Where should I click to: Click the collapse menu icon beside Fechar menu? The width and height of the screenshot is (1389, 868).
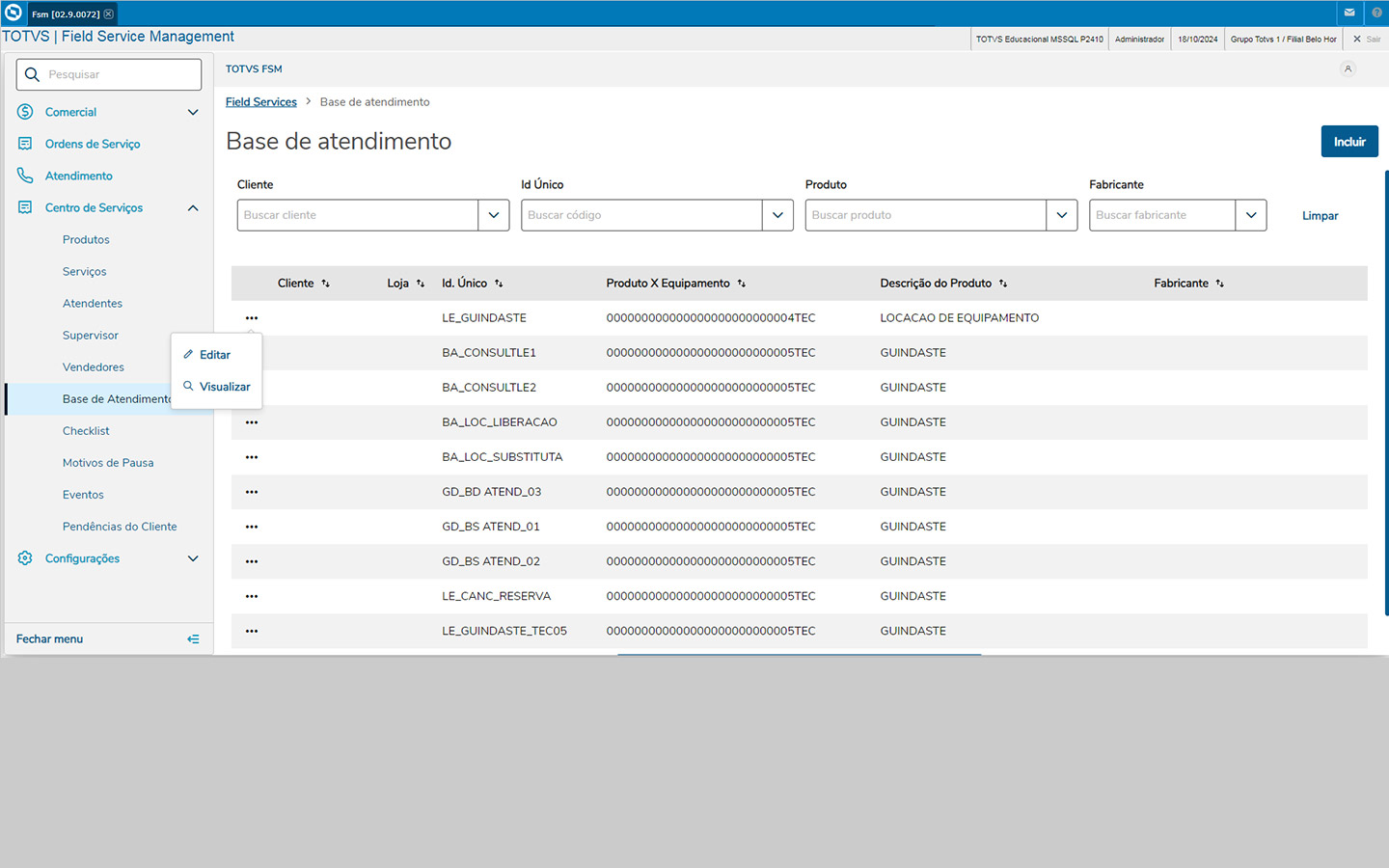[x=193, y=638]
